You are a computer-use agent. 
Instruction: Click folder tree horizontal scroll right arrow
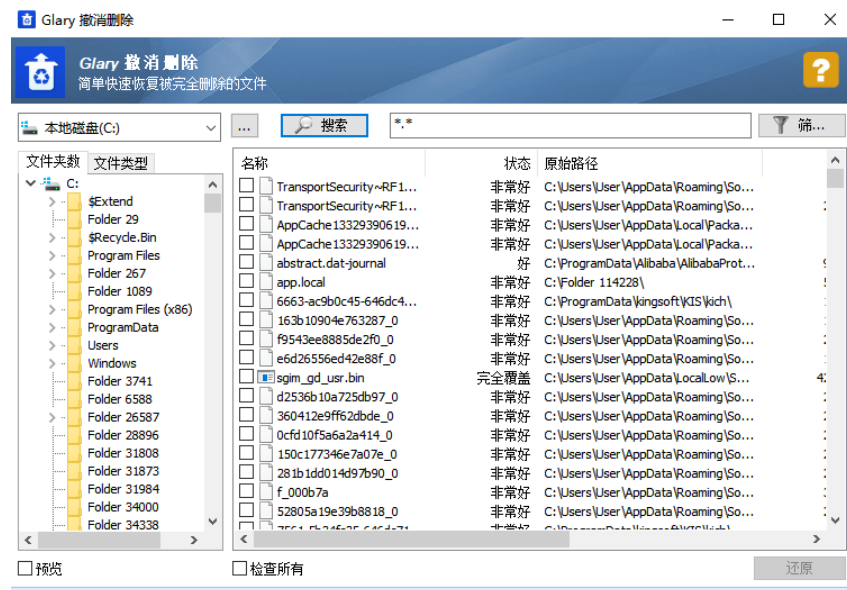[x=194, y=539]
